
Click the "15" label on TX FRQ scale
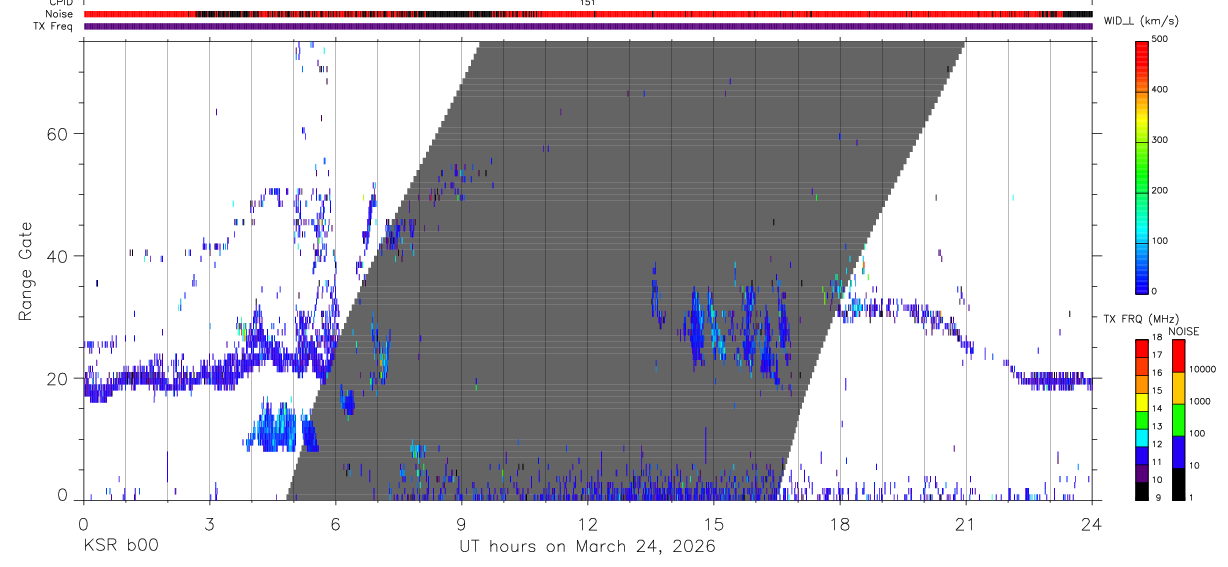1157,391
